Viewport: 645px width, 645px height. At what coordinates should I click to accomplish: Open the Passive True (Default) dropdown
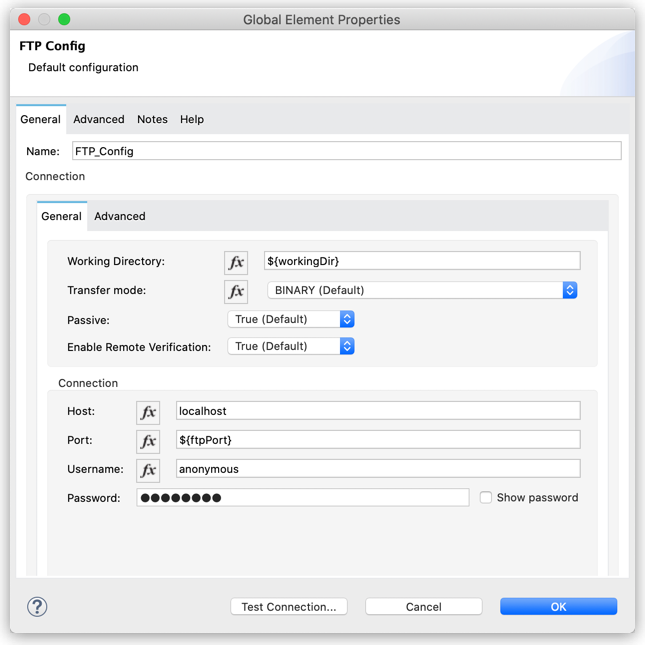[291, 319]
